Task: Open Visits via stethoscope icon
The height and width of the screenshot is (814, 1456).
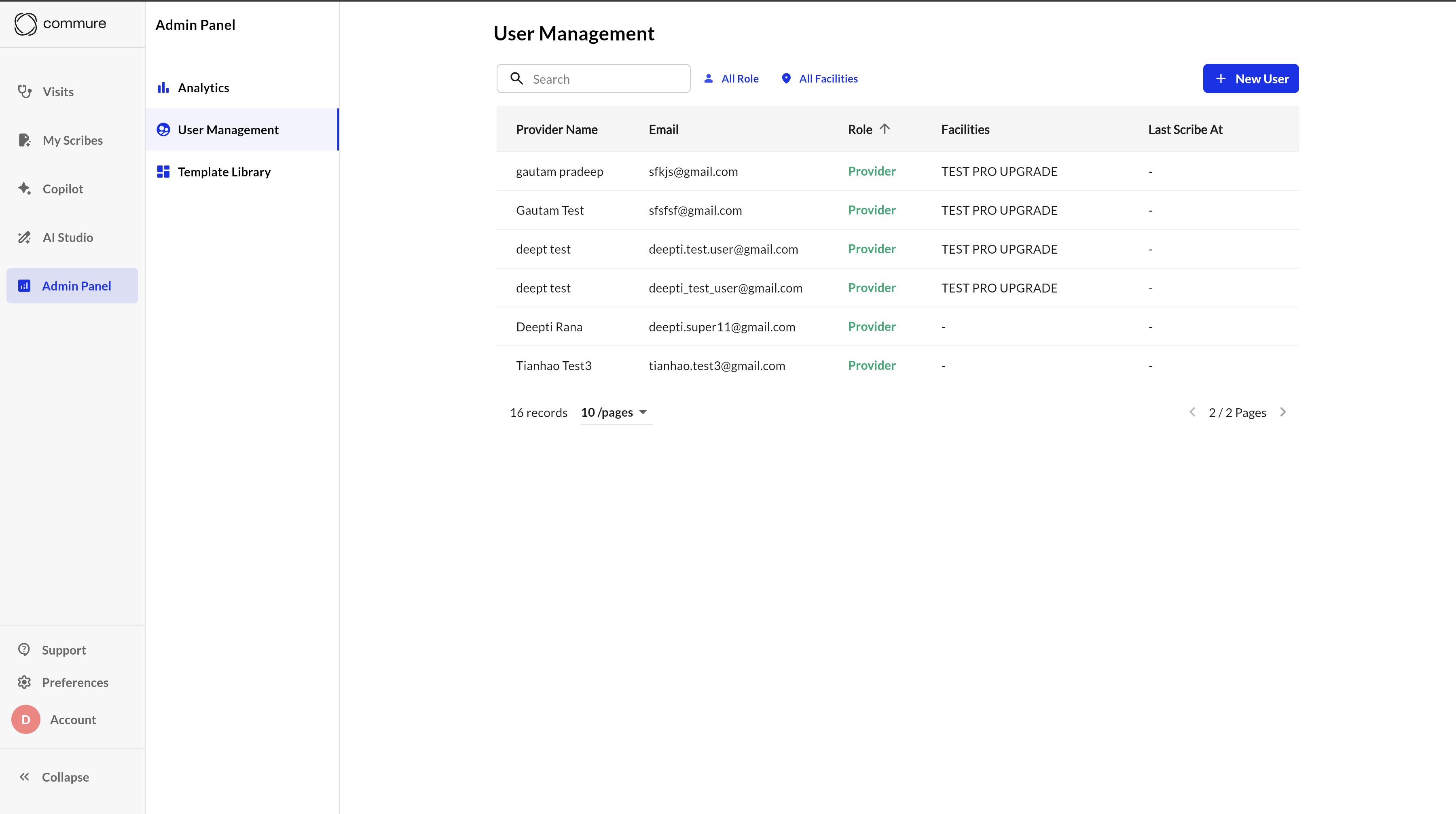Action: pyautogui.click(x=24, y=91)
